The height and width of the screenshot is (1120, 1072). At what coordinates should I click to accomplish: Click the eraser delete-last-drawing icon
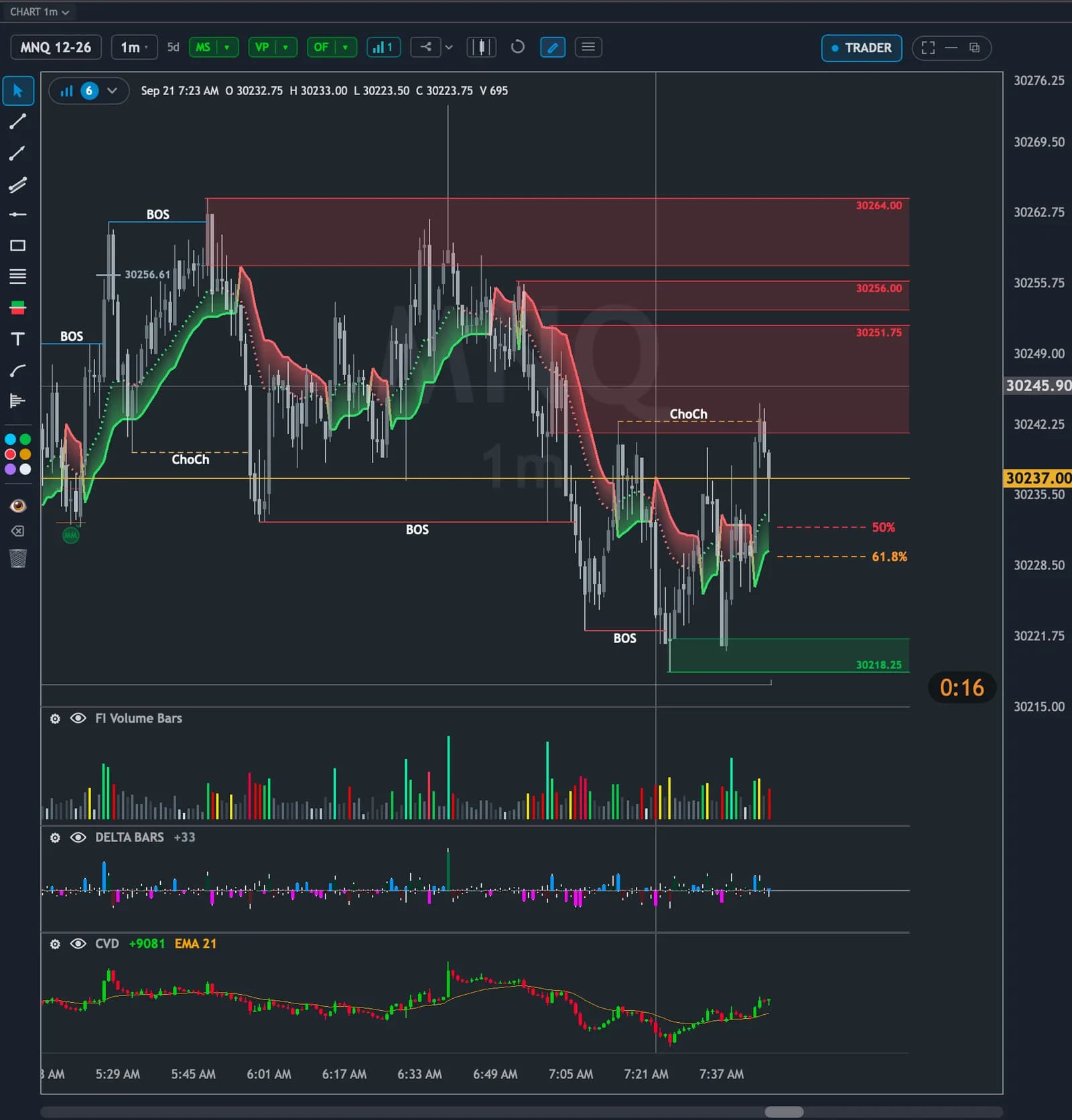18,531
